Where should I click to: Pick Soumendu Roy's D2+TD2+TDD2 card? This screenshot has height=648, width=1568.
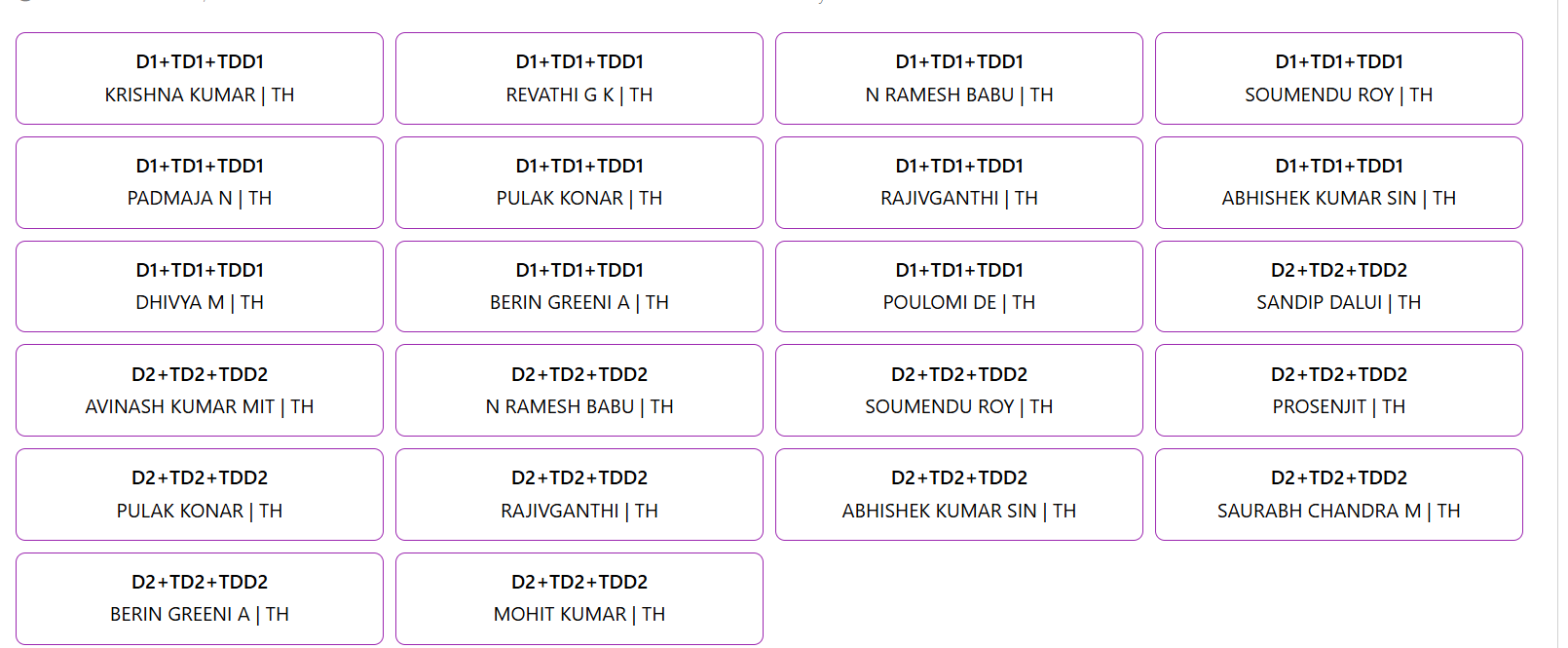959,391
